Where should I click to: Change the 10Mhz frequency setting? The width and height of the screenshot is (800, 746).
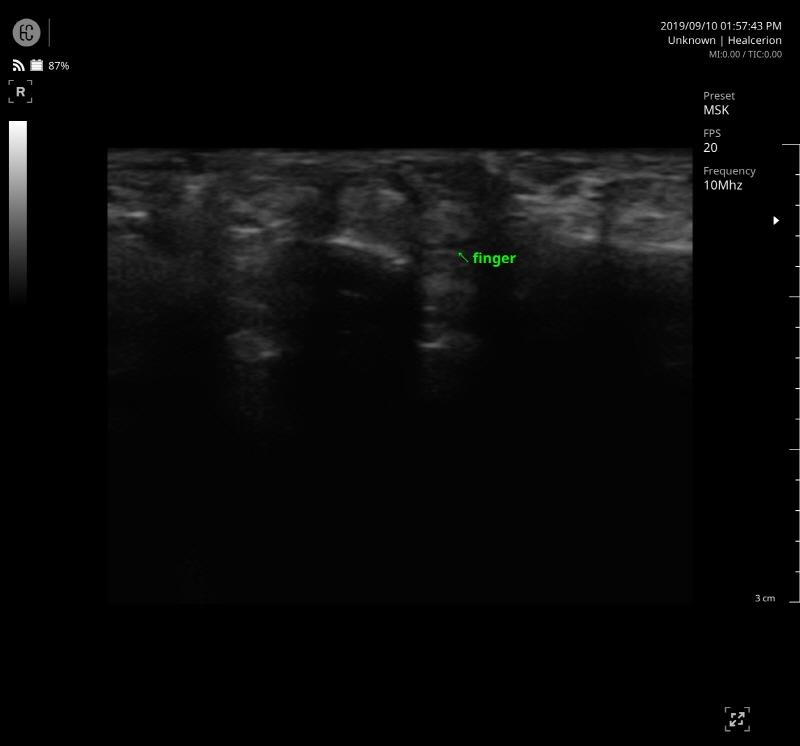click(723, 185)
